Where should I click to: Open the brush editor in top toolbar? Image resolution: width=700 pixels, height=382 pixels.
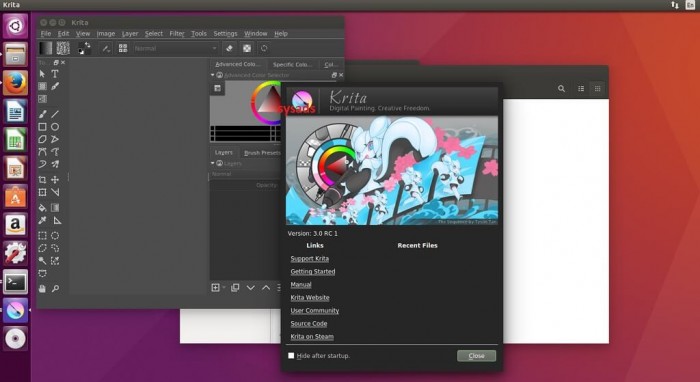[106, 48]
